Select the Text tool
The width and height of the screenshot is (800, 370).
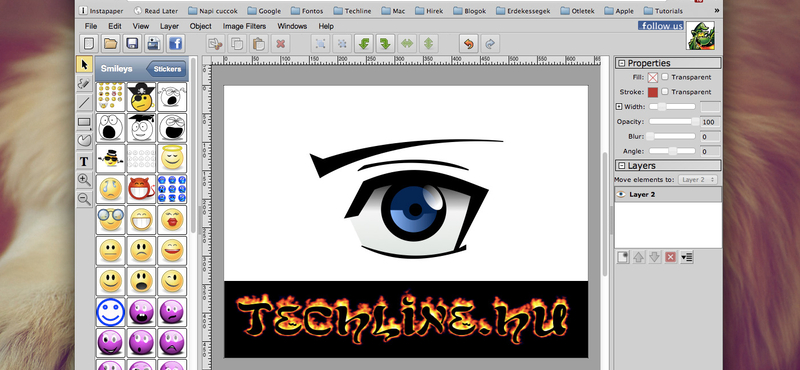coord(84,162)
